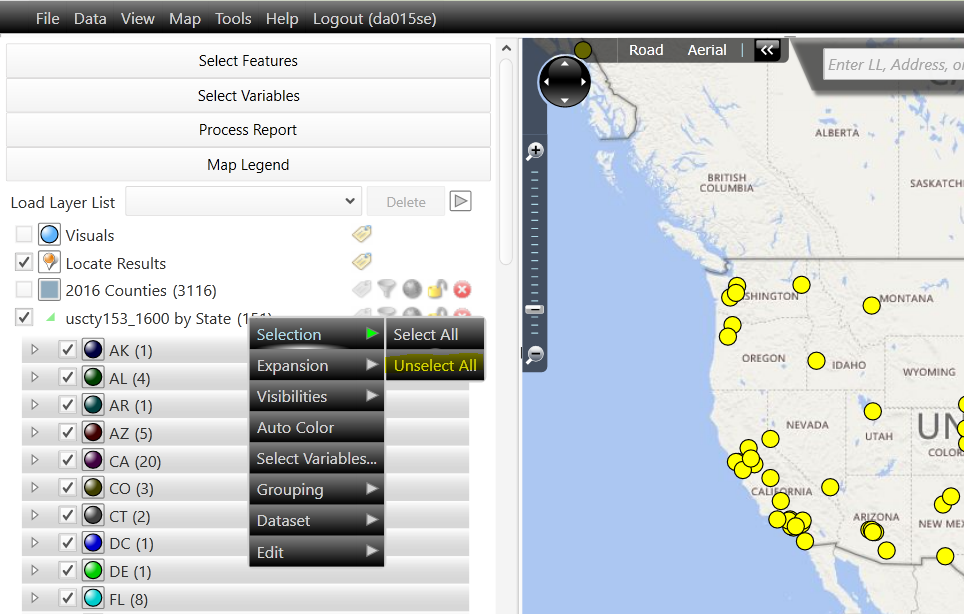Open the Tools menu
Image resolution: width=964 pixels, height=614 pixels.
pos(233,17)
